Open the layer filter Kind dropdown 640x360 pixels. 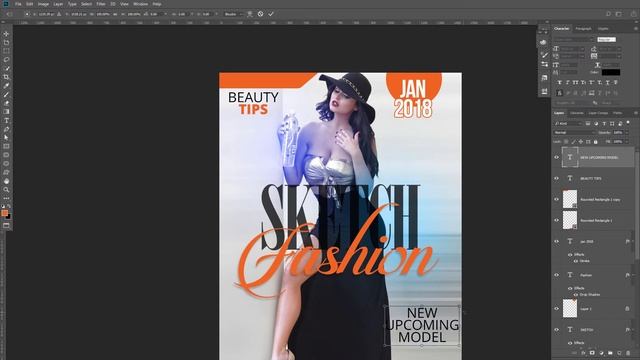(x=567, y=124)
